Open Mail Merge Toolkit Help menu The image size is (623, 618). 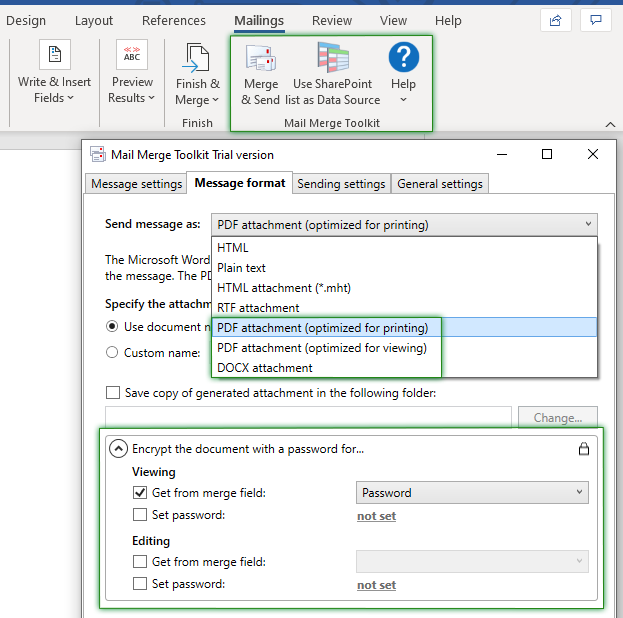(x=403, y=73)
